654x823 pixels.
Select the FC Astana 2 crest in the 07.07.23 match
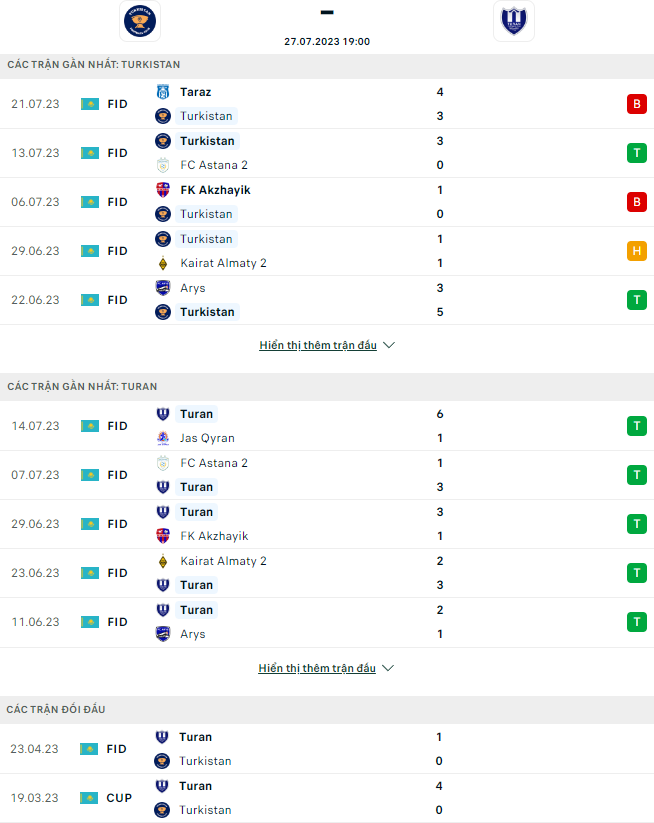163,463
